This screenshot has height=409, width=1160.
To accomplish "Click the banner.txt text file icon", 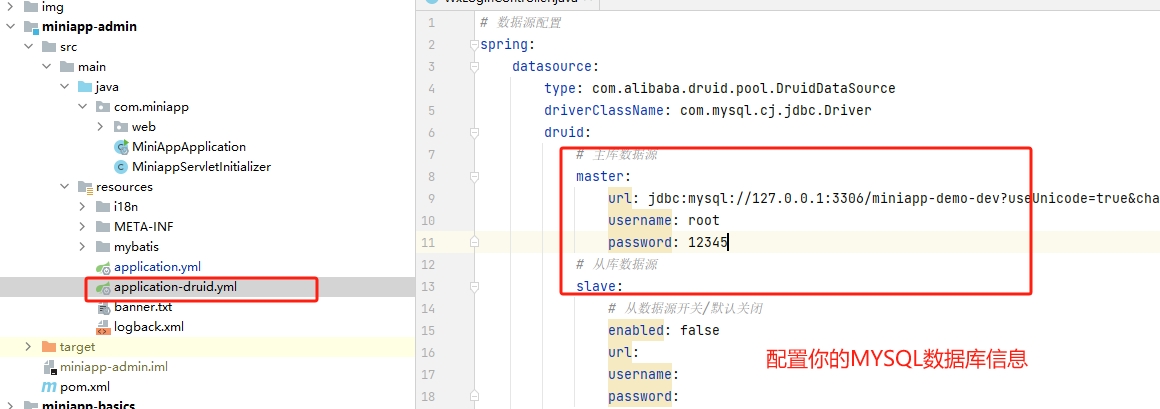I will tap(103, 307).
